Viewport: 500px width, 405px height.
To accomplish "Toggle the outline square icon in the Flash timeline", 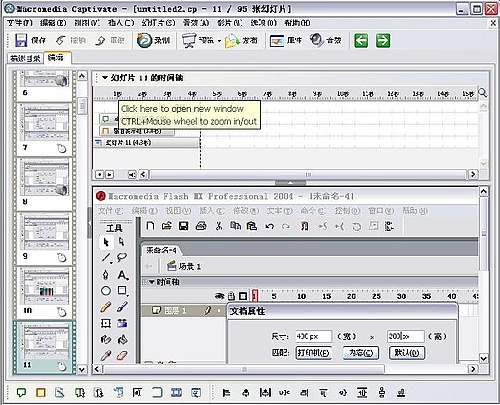I will [x=243, y=296].
